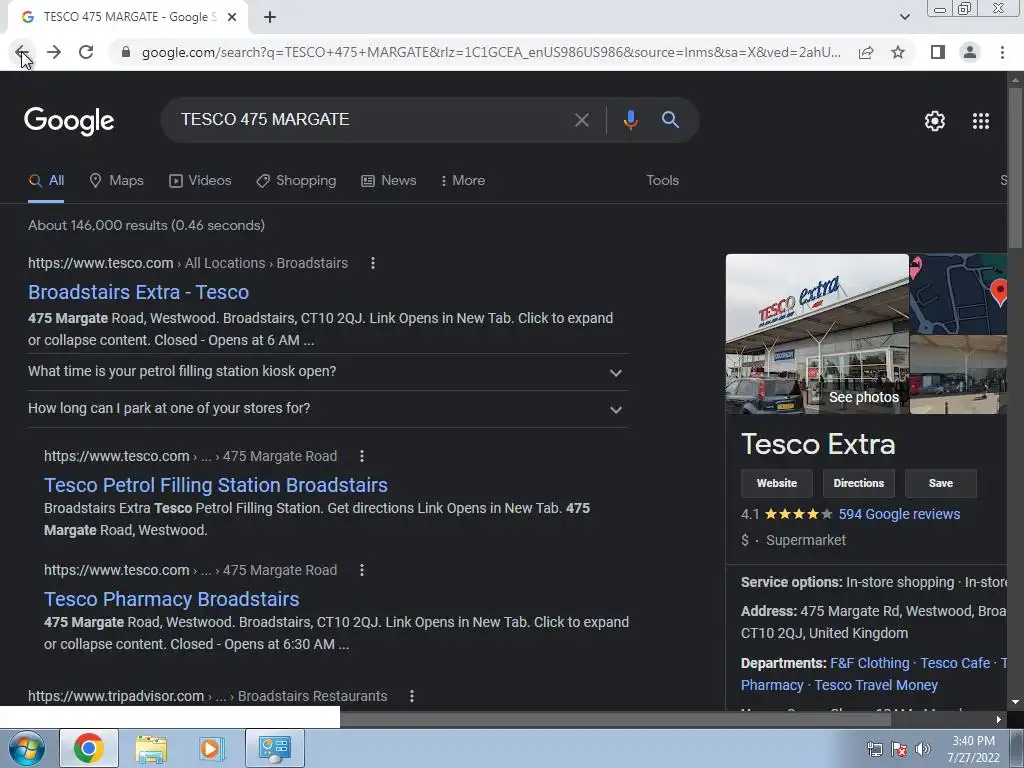Open Google quick settings gear
The height and width of the screenshot is (768, 1024).
[x=935, y=121]
